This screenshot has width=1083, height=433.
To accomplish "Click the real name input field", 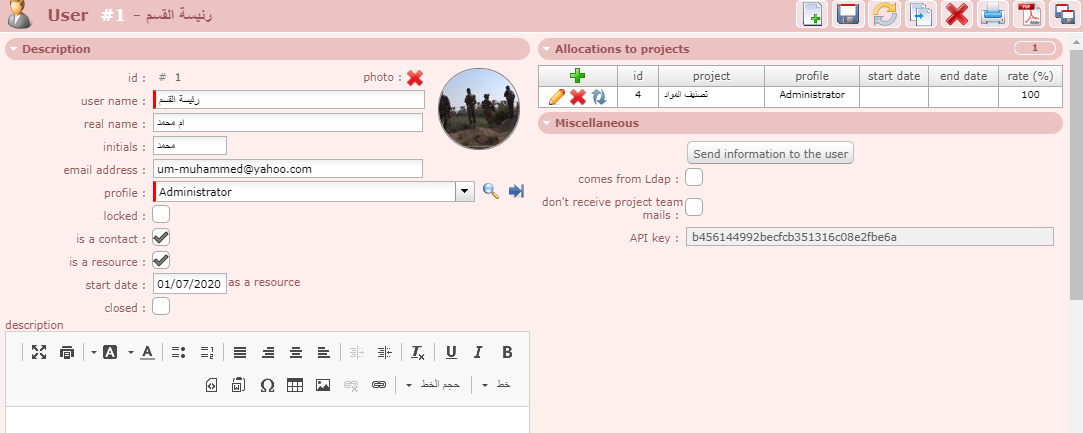I will click(288, 123).
